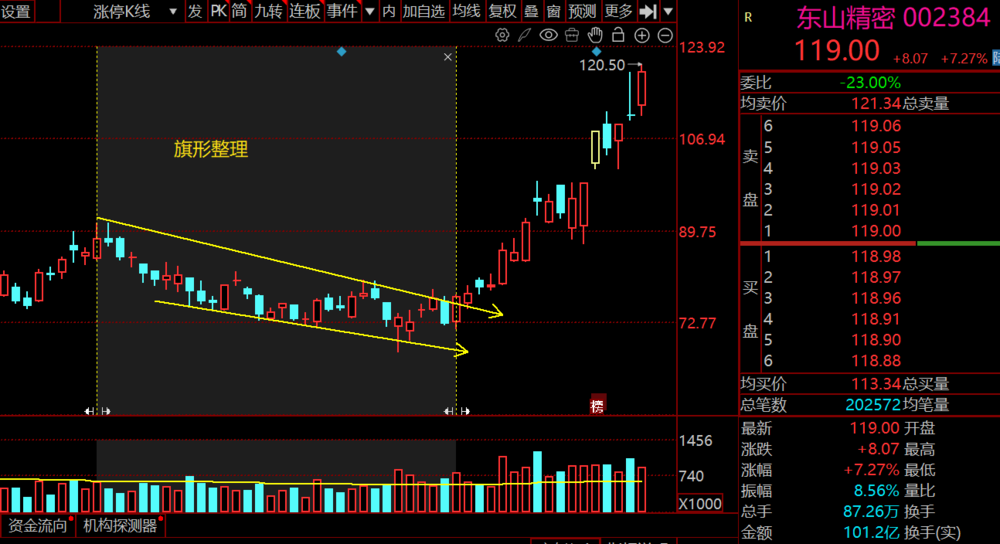Open chart settings gear icon
The image size is (1000, 544).
point(503,35)
